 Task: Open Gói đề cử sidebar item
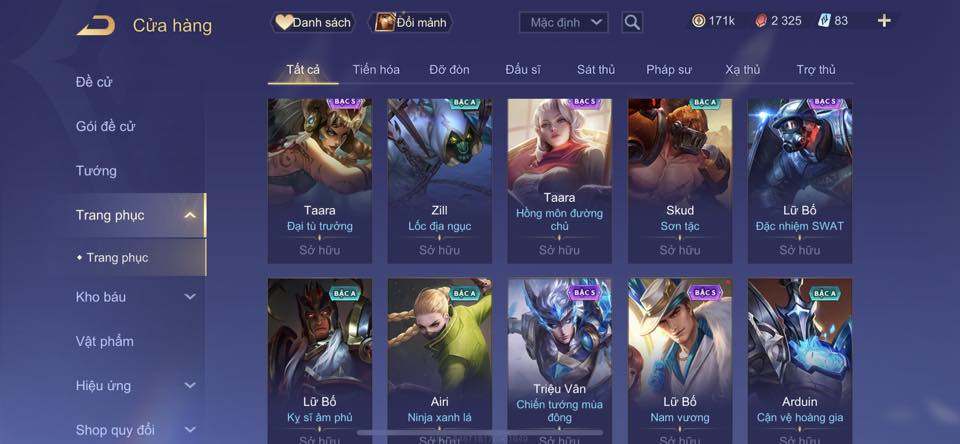tap(105, 126)
